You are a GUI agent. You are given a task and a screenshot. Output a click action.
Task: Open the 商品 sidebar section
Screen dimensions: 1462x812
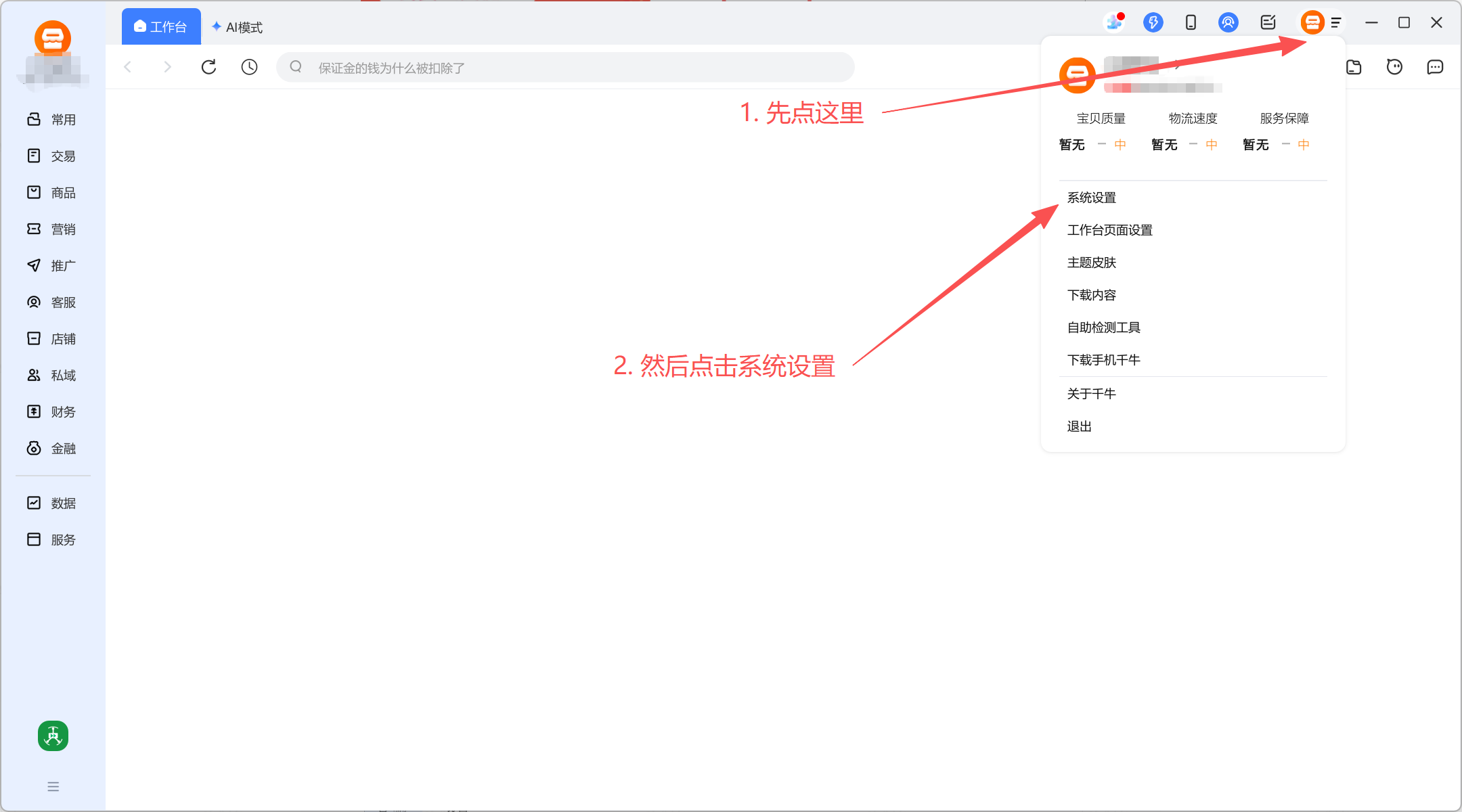coord(52,193)
